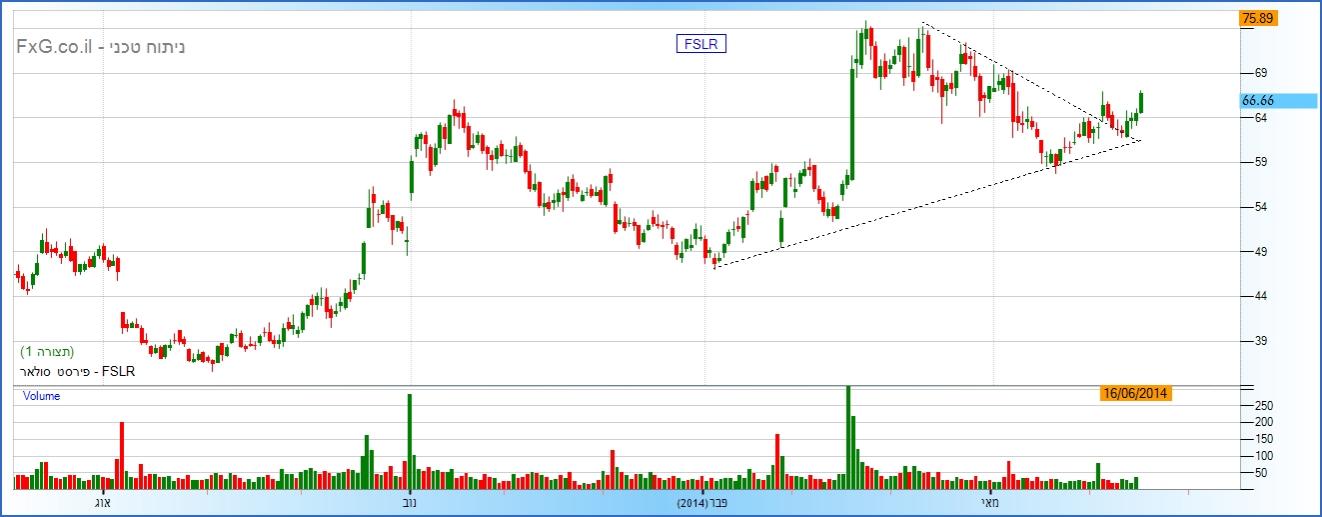Click the 50 value on volume axis
Image resolution: width=1322 pixels, height=517 pixels.
(1262, 473)
